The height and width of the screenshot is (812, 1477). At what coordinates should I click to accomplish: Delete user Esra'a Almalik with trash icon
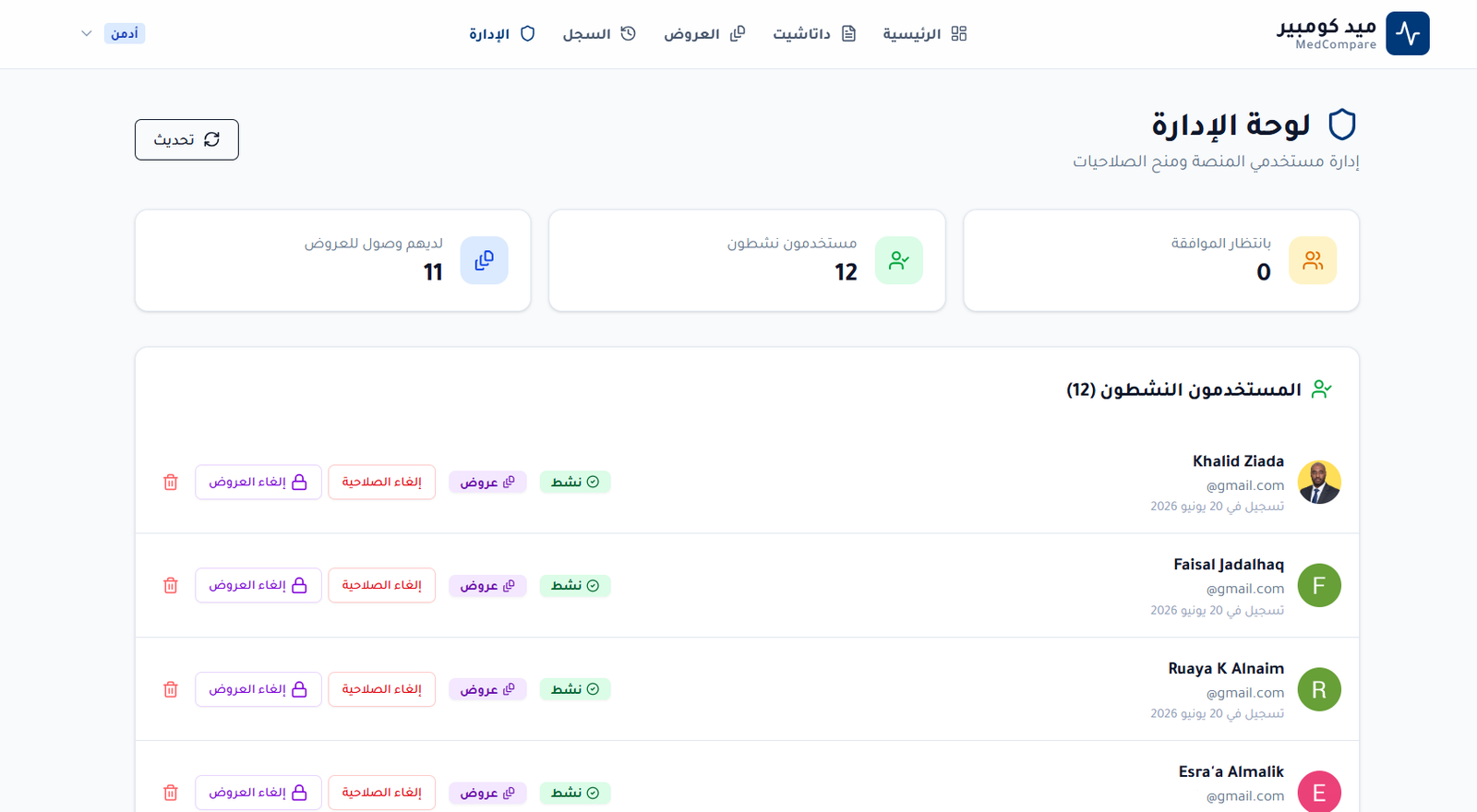tap(171, 793)
